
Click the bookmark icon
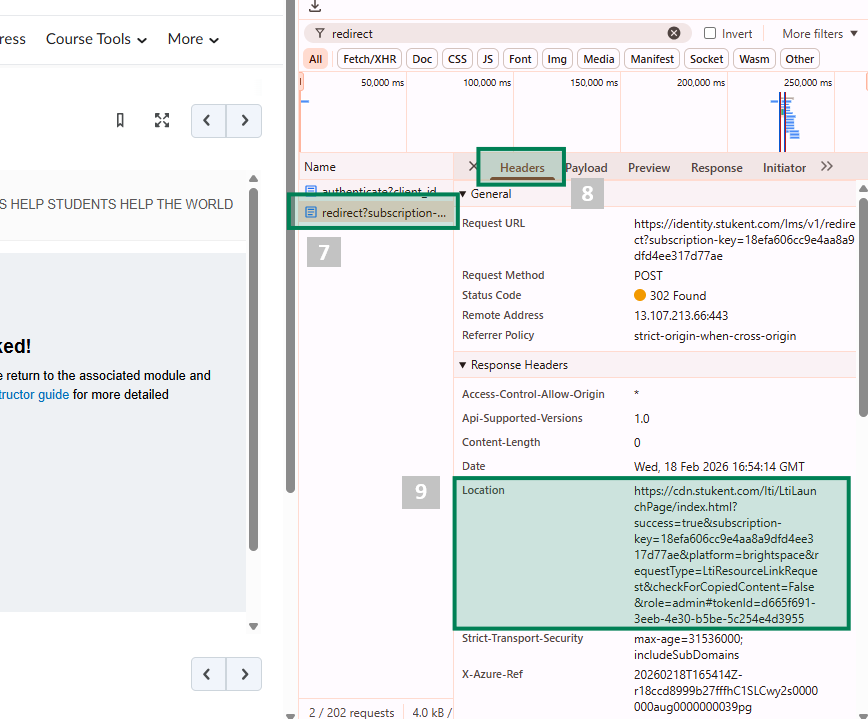pyautogui.click(x=120, y=121)
